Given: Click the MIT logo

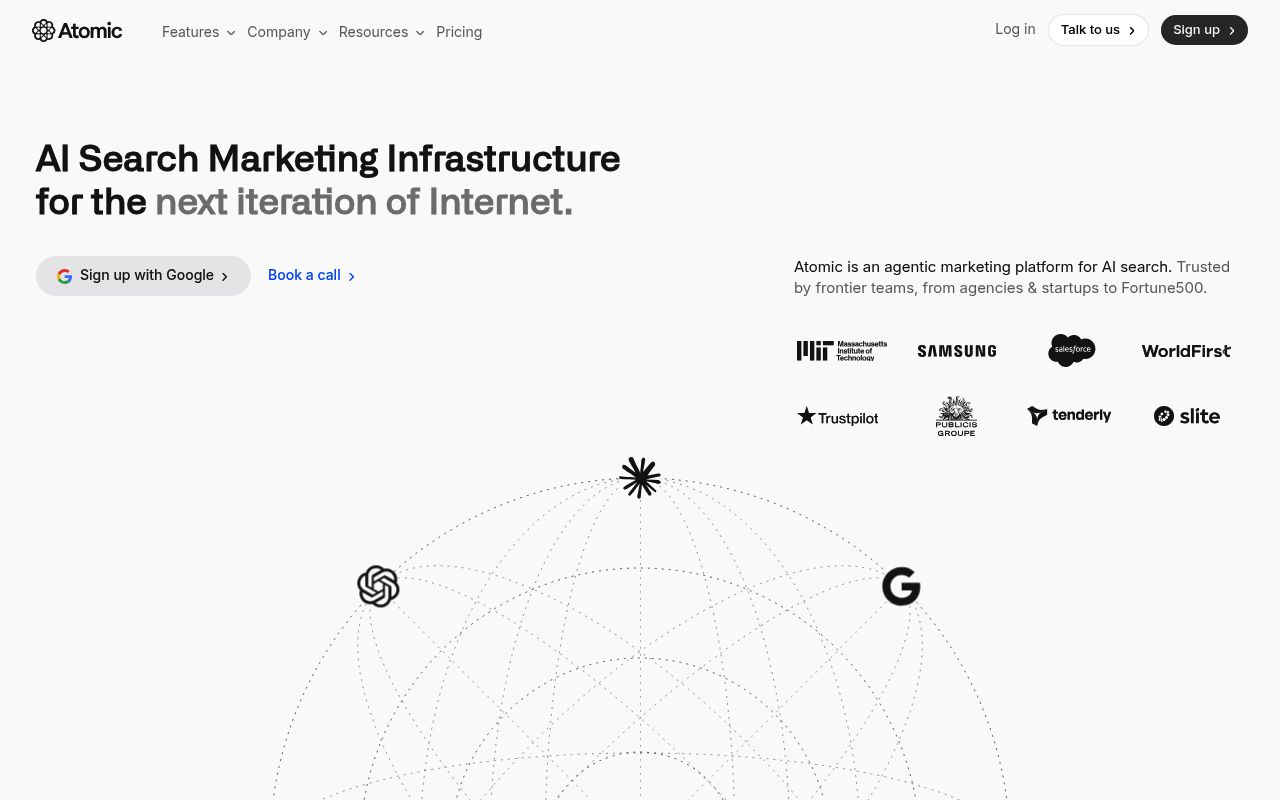Looking at the screenshot, I should [841, 351].
